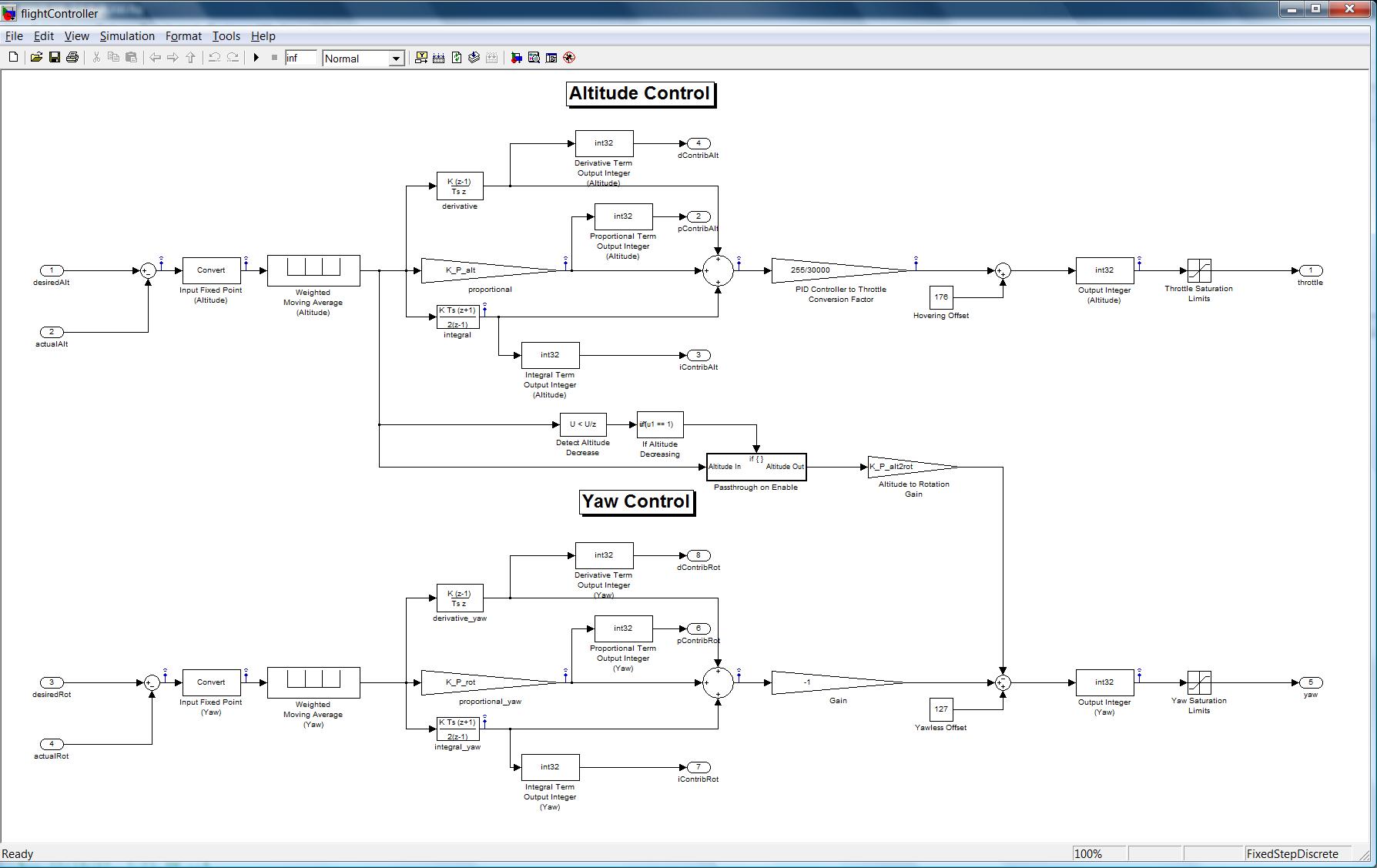Start simulation with the play button
1377x868 pixels.
point(256,58)
